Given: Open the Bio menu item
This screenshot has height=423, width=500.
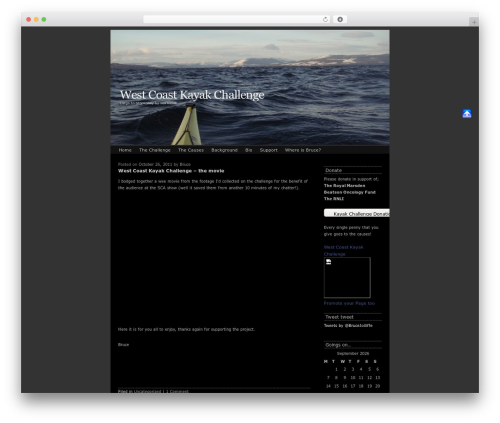Looking at the screenshot, I should (x=249, y=150).
